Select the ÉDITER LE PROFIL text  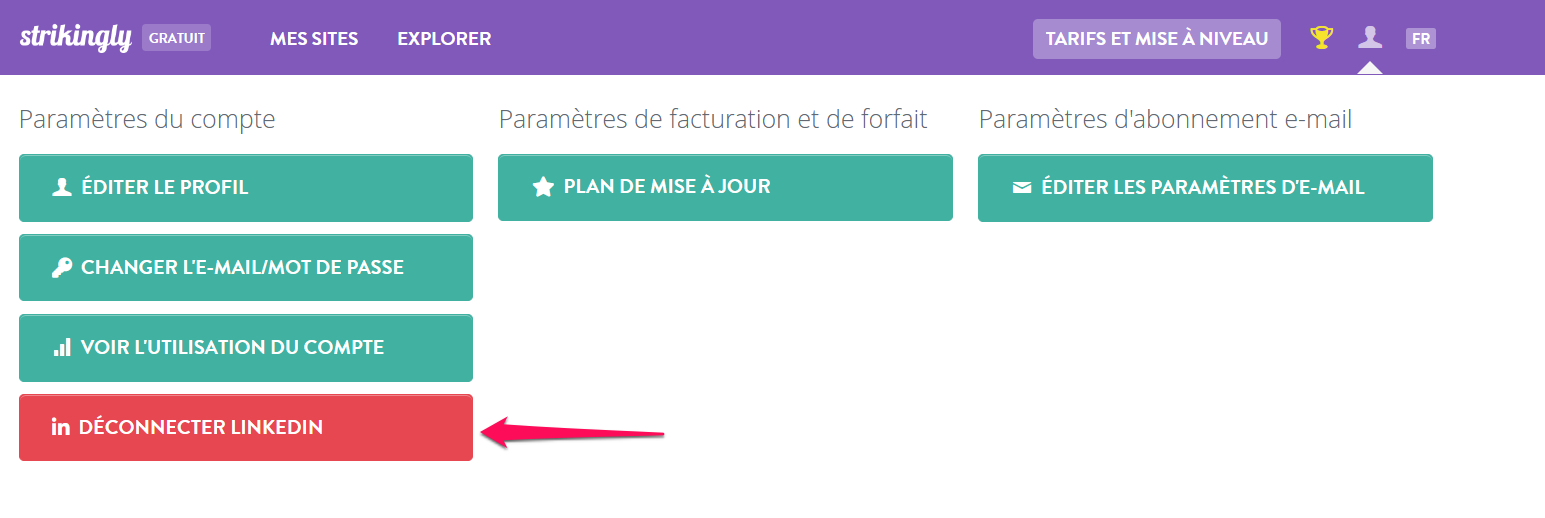coord(165,187)
